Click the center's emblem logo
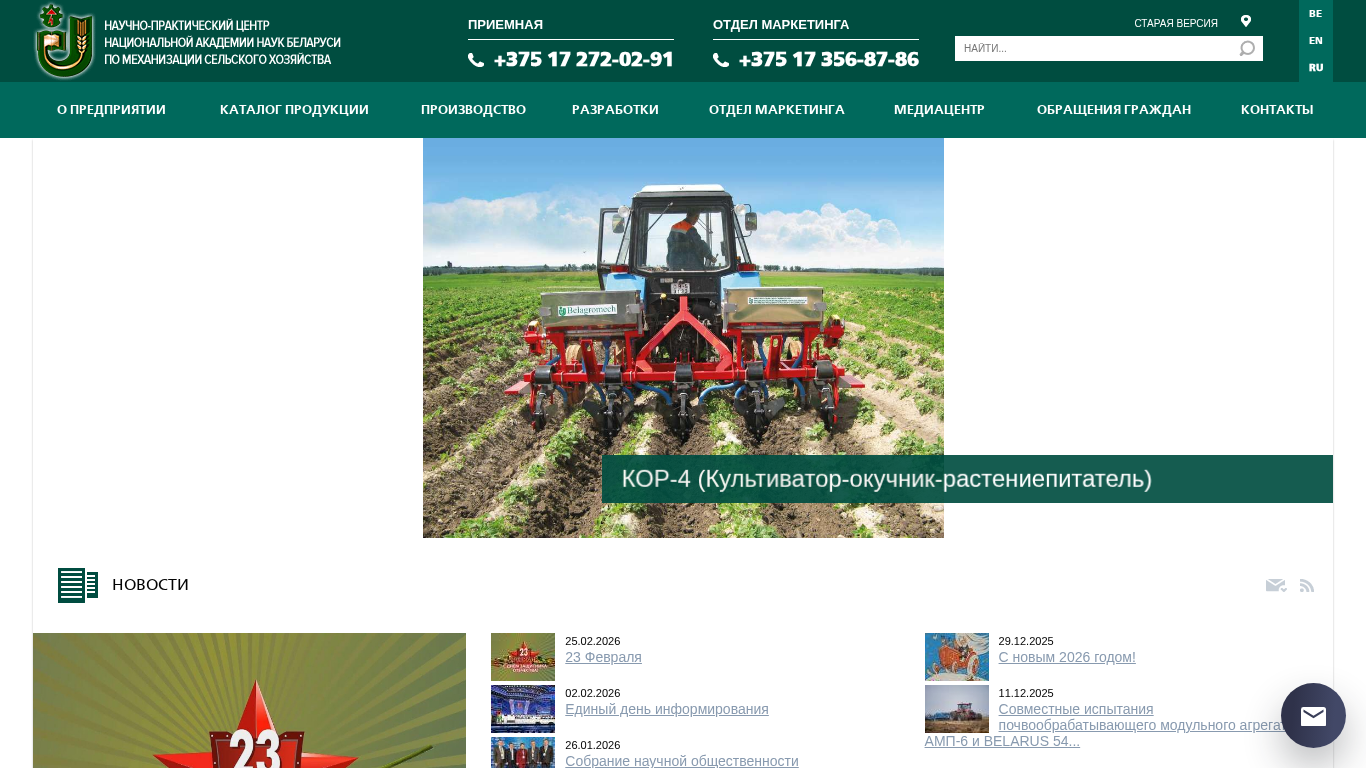This screenshot has height=768, width=1366. (x=65, y=41)
